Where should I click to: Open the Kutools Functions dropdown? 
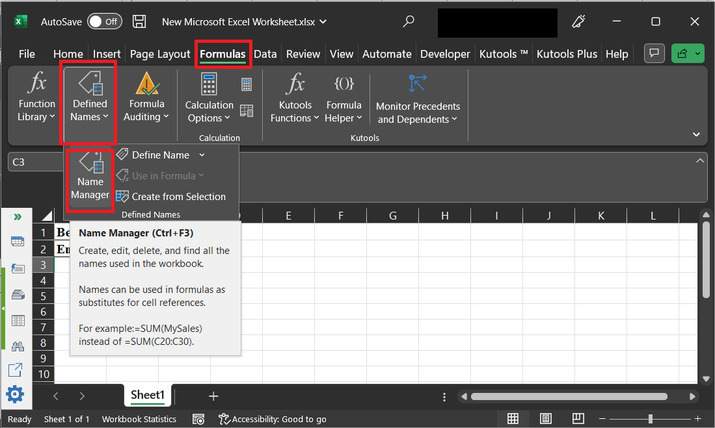coord(295,98)
